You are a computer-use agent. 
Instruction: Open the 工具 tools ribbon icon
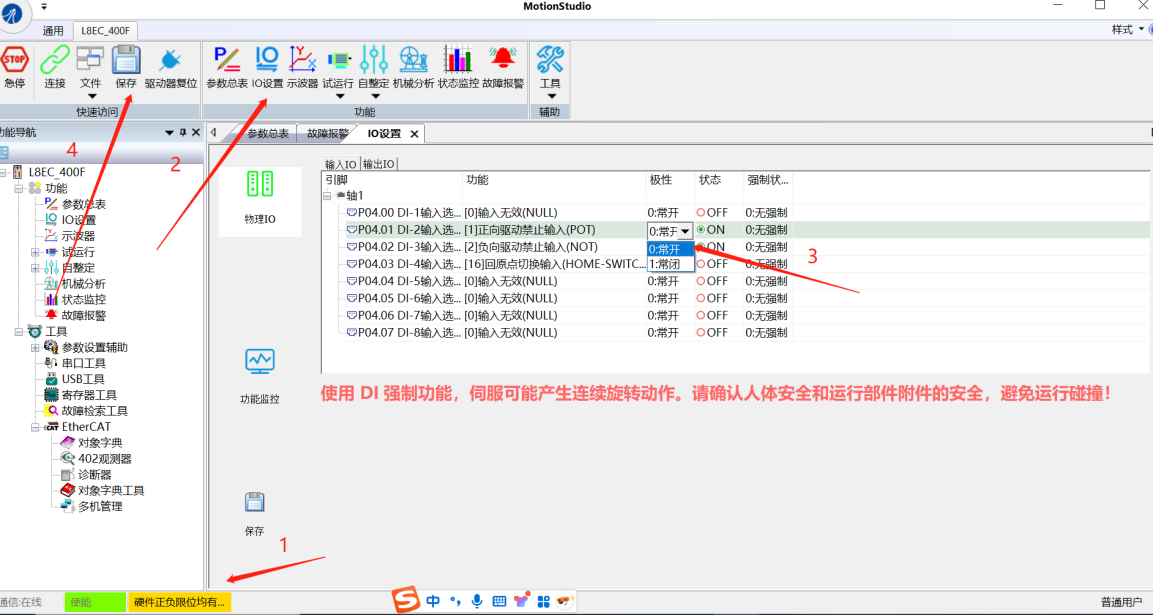click(x=550, y=60)
